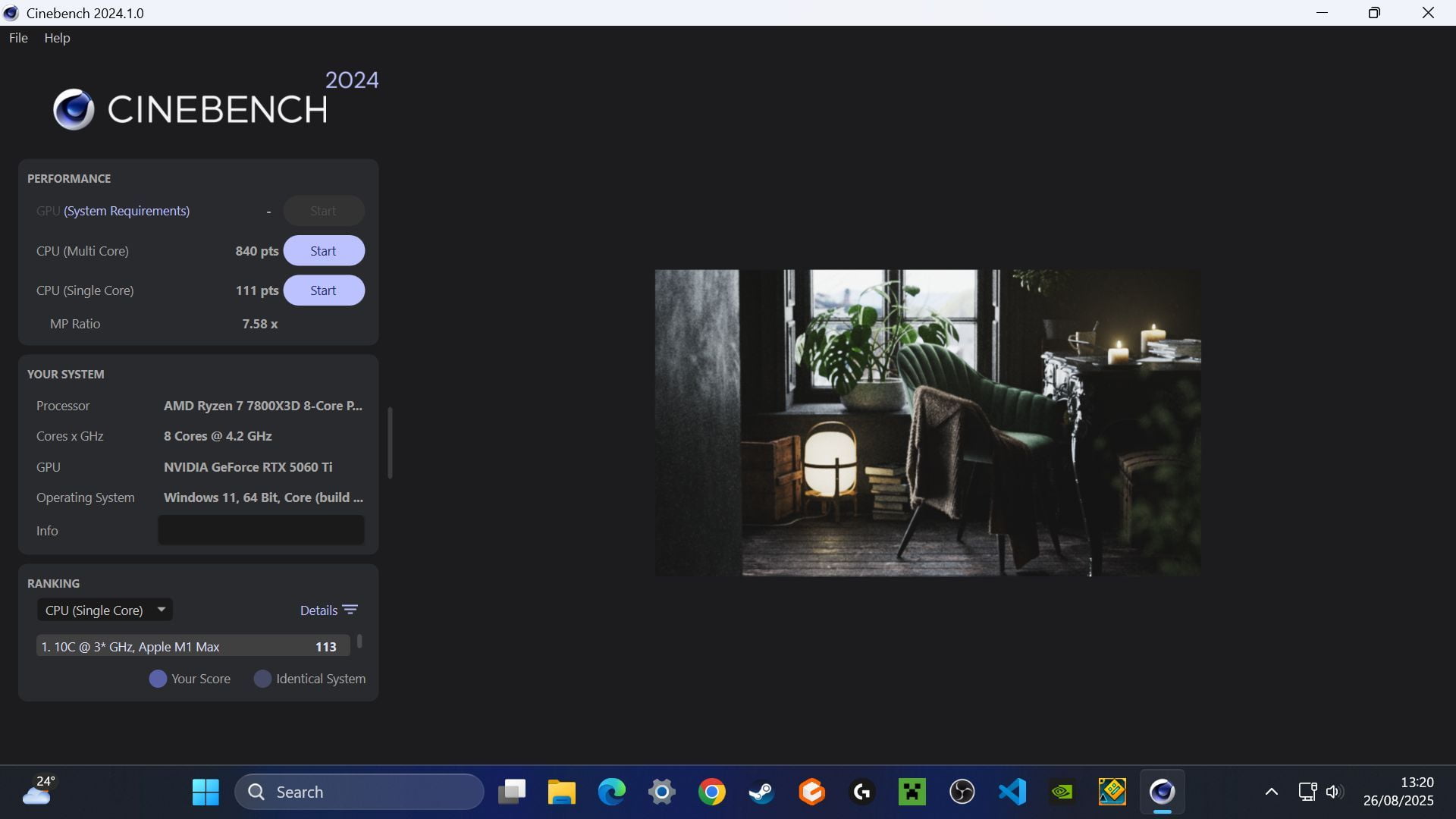Image resolution: width=1456 pixels, height=819 pixels.
Task: Launch Minecraft creeper icon in taskbar
Action: [912, 792]
